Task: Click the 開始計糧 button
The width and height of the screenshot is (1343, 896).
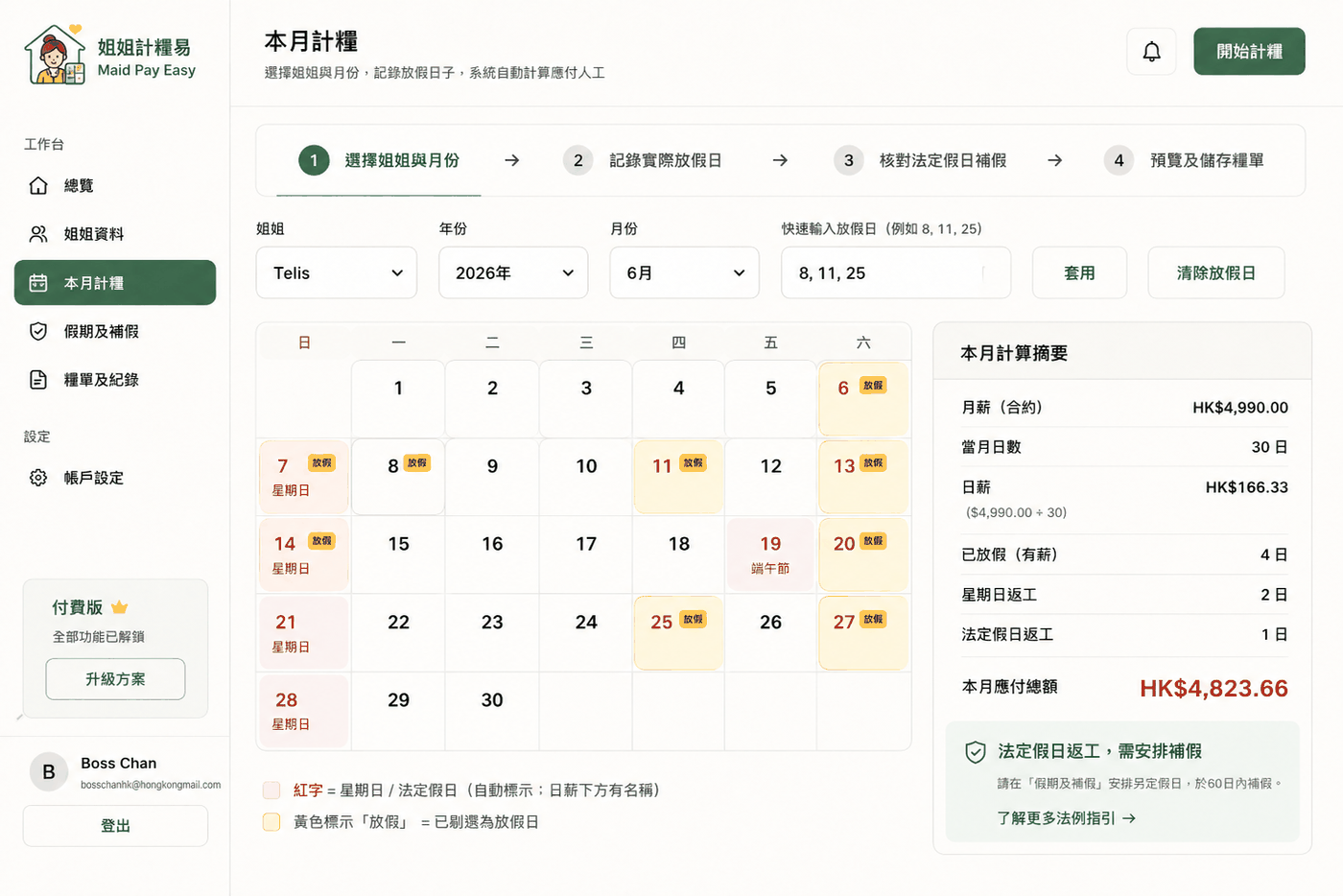Action: [1249, 52]
